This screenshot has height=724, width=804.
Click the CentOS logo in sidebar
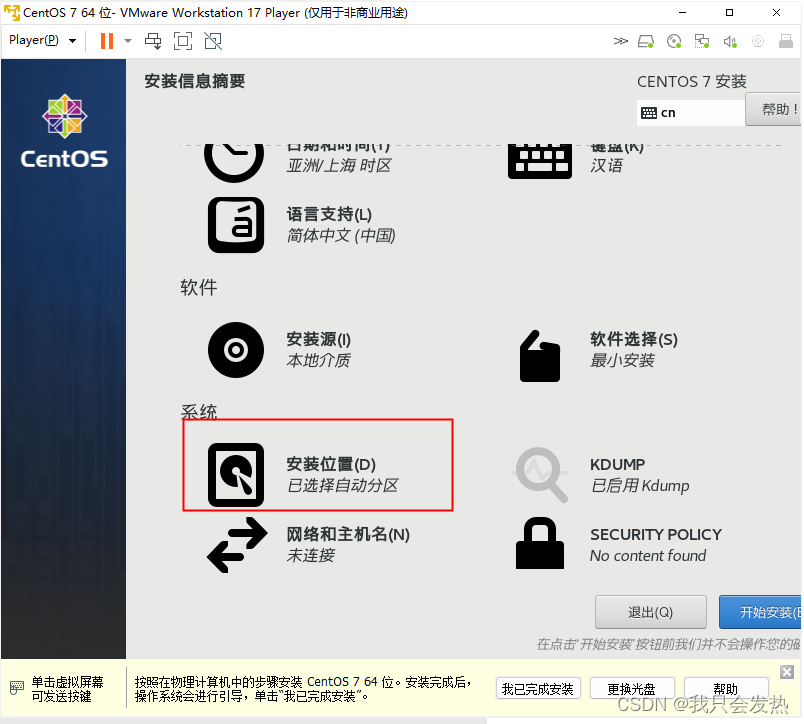pyautogui.click(x=64, y=131)
